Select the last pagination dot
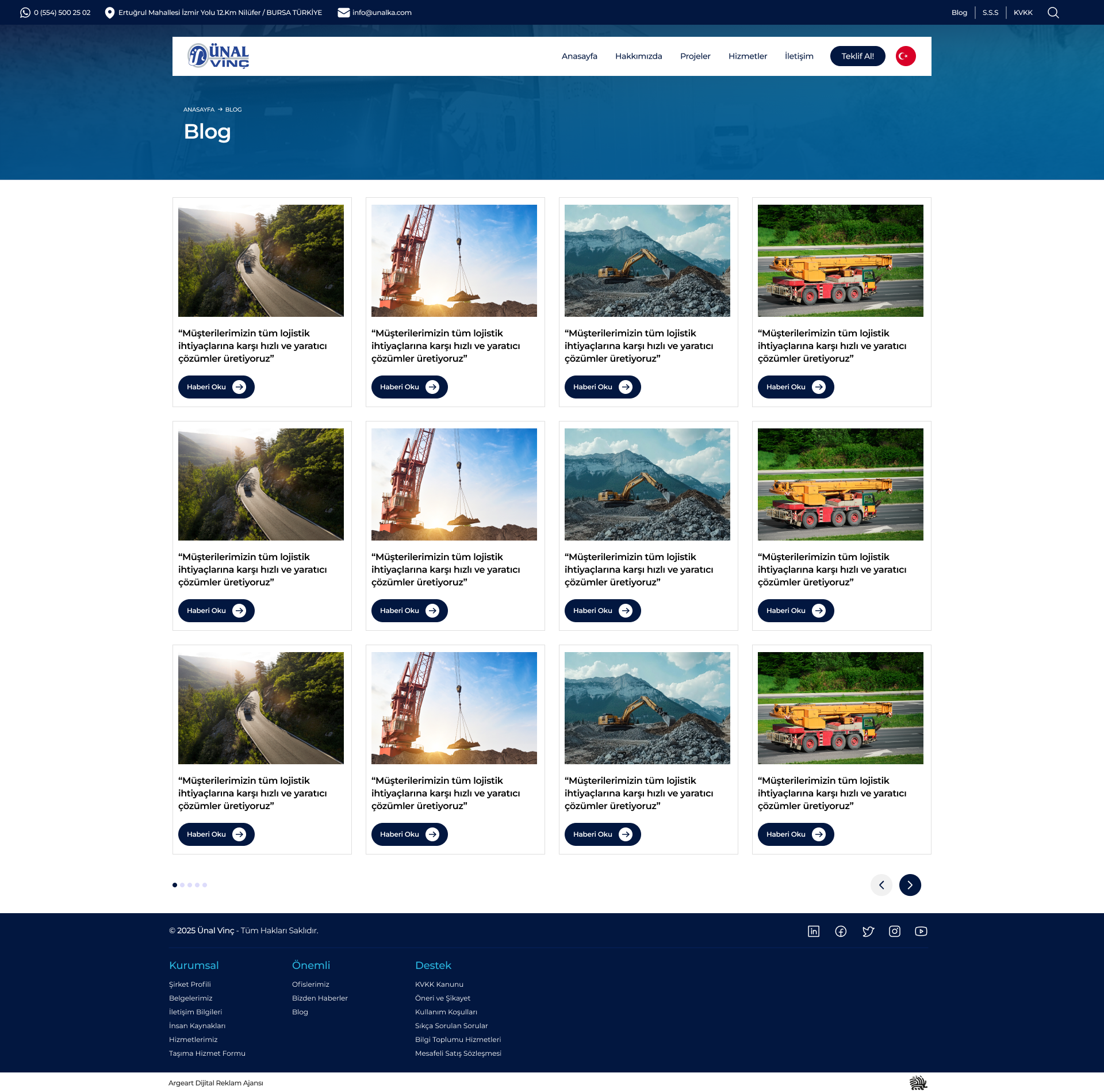 tap(205, 885)
